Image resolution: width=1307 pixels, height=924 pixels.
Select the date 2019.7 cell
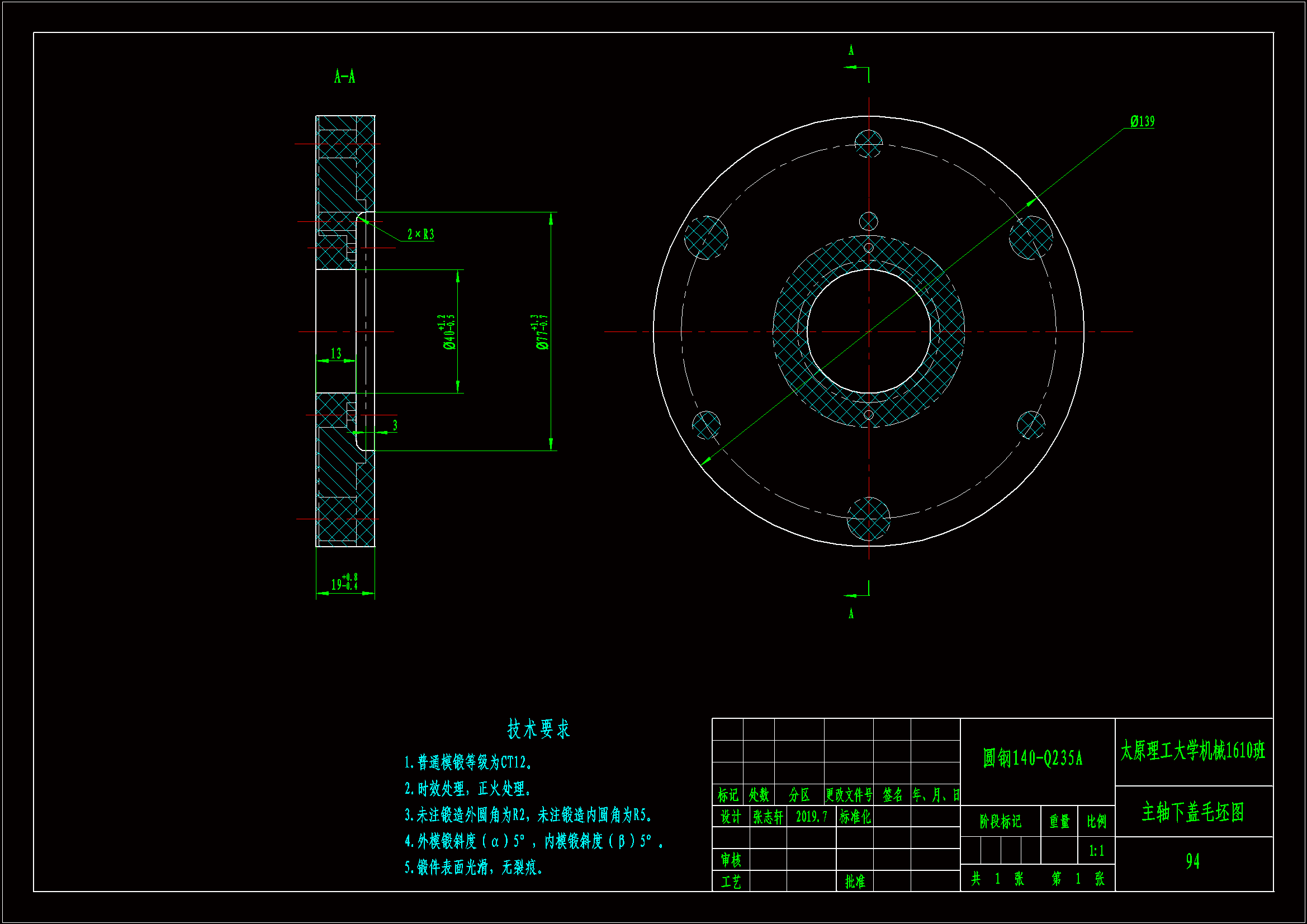(x=811, y=817)
